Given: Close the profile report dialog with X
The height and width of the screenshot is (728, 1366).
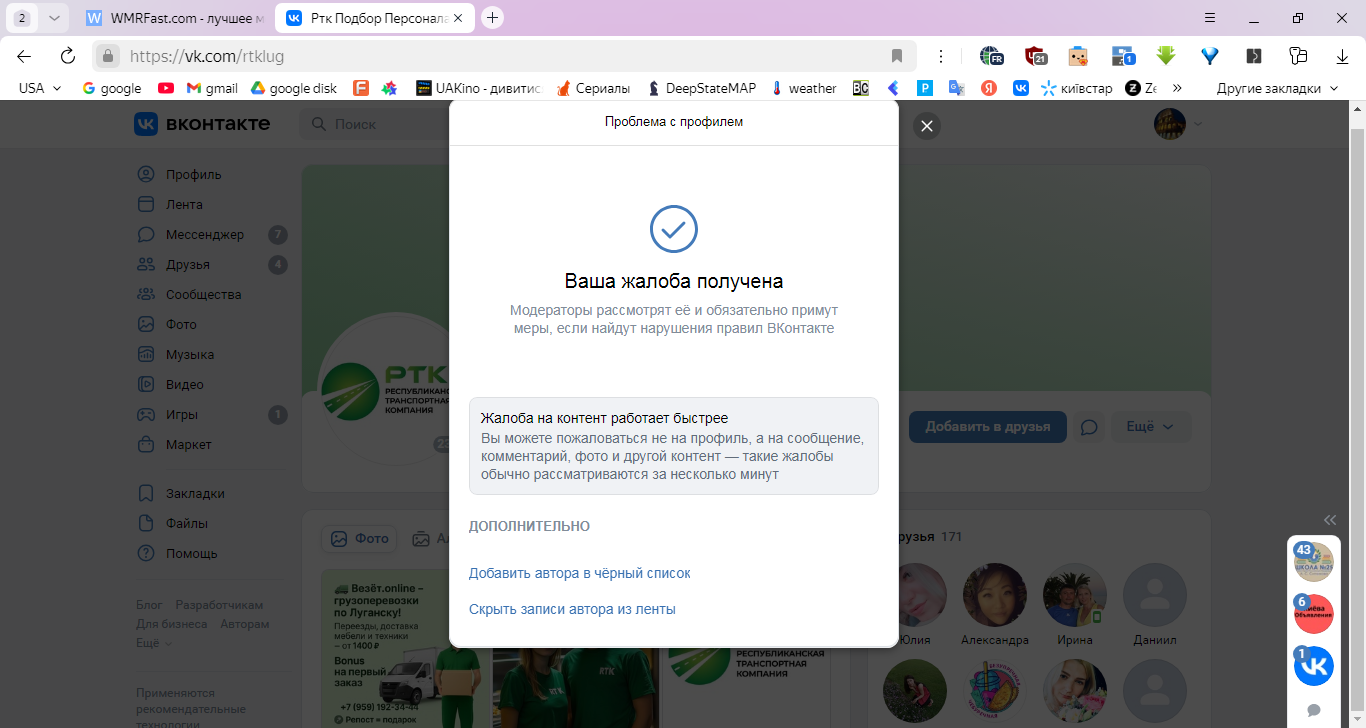Looking at the screenshot, I should [927, 126].
